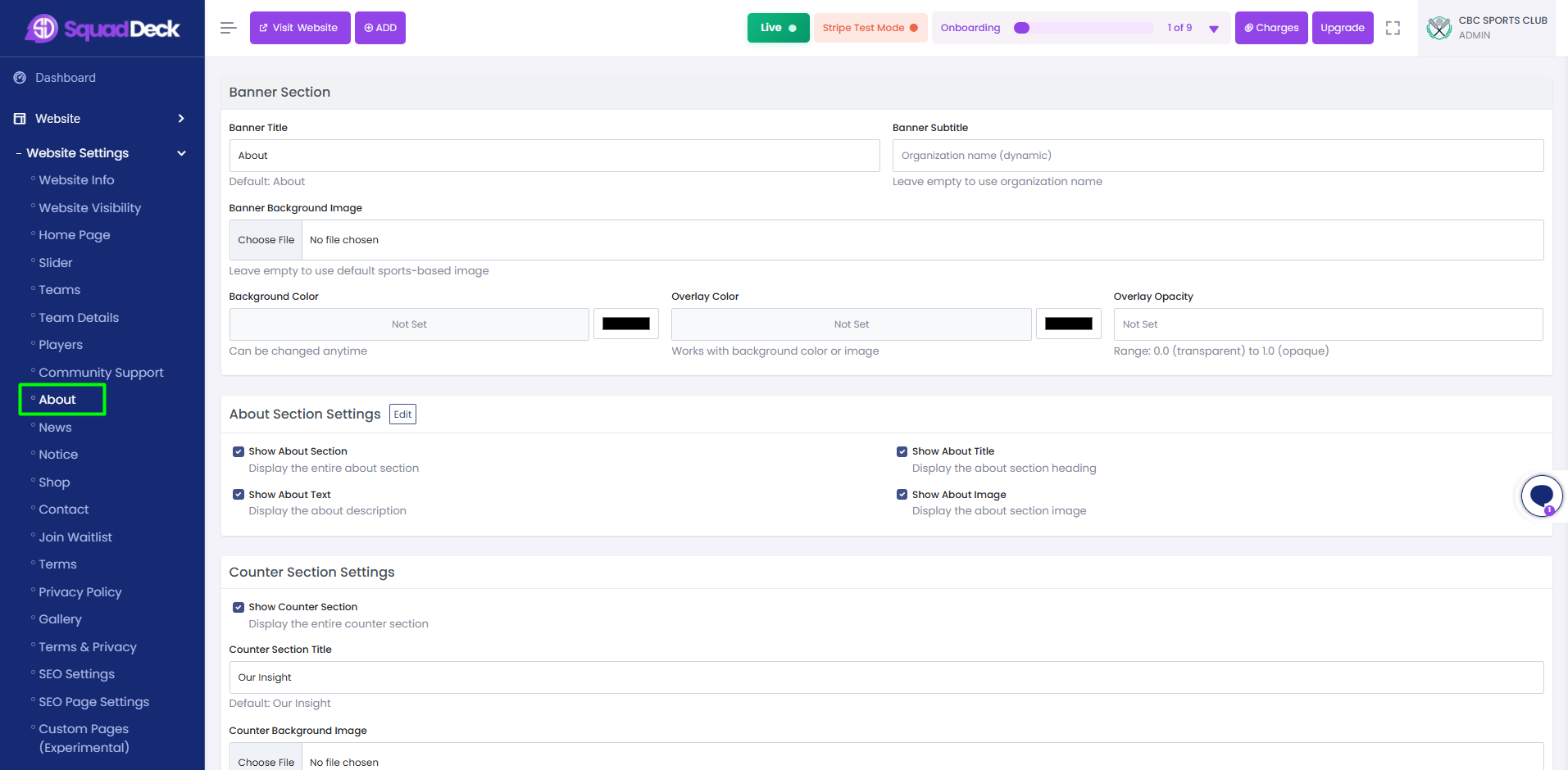This screenshot has height=770, width=1568.
Task: Open Overlay Color black swatch
Action: point(1069,324)
